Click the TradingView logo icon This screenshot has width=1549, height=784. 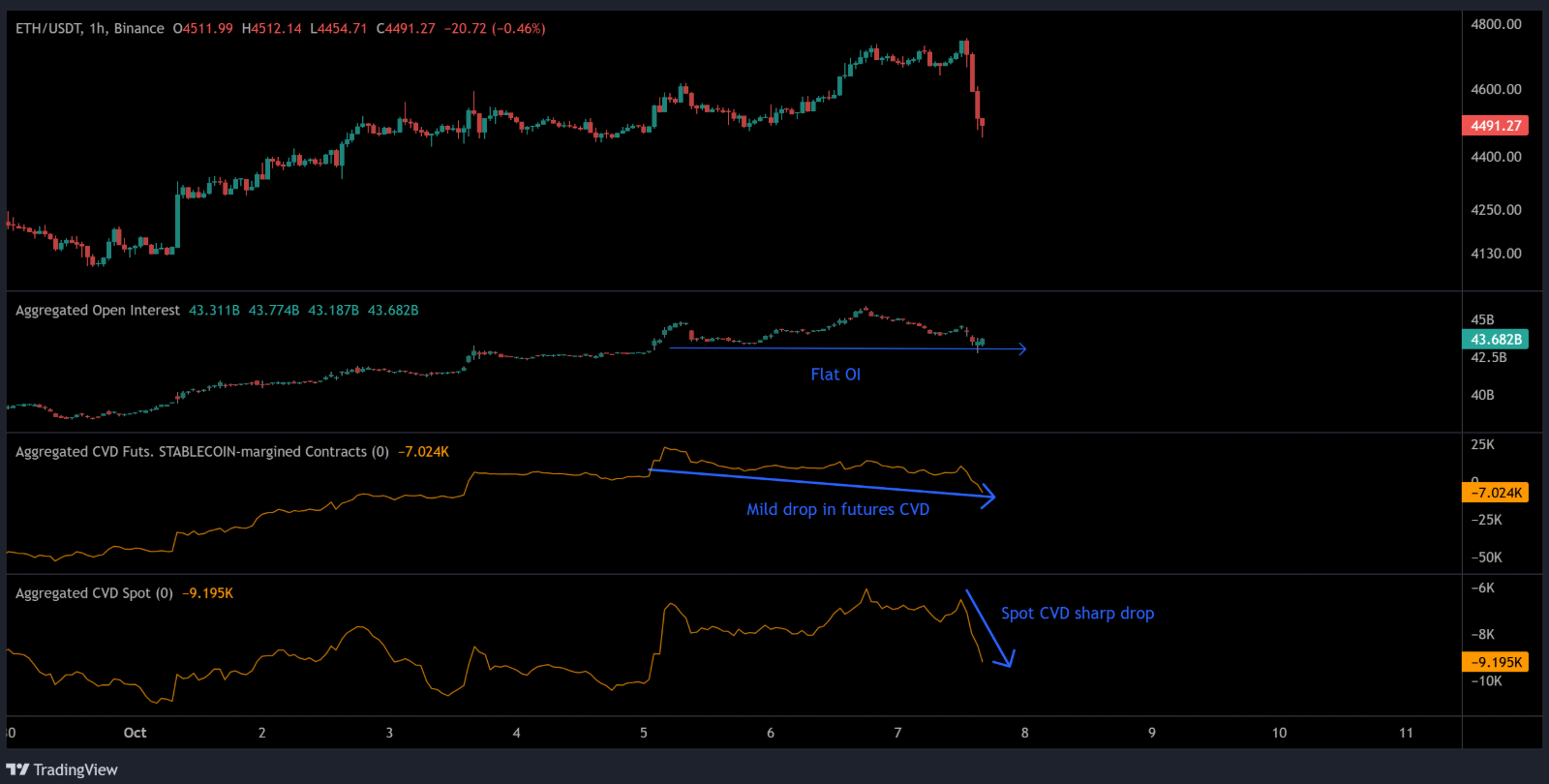point(17,769)
